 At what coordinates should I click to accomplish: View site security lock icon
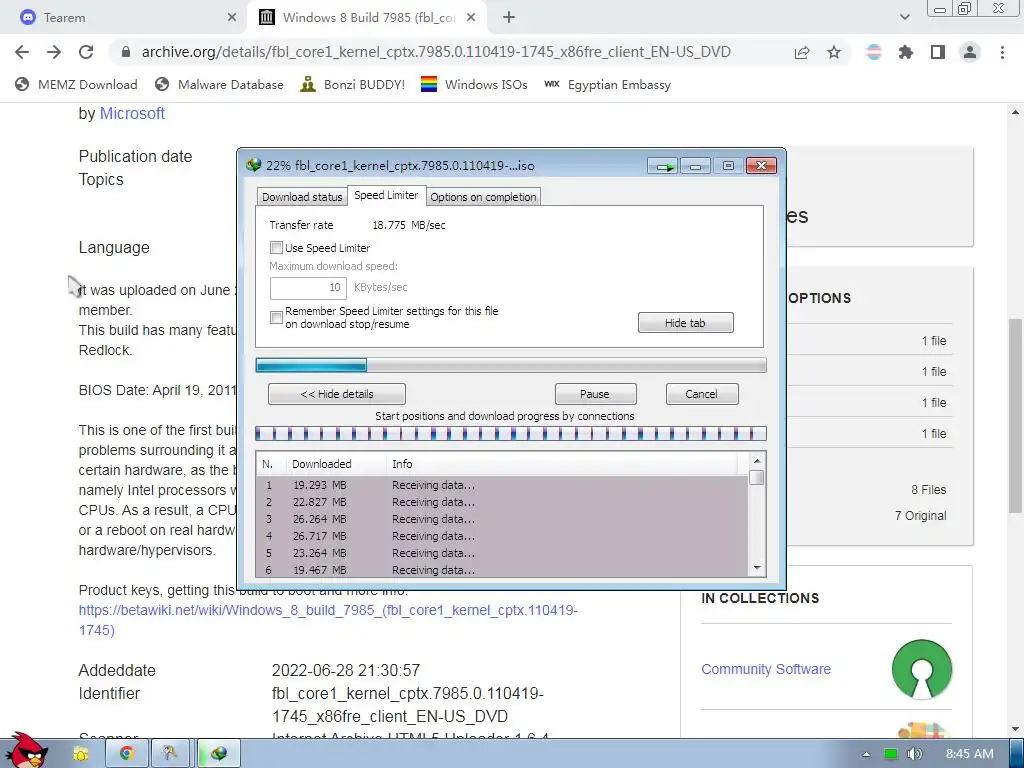[x=126, y=52]
